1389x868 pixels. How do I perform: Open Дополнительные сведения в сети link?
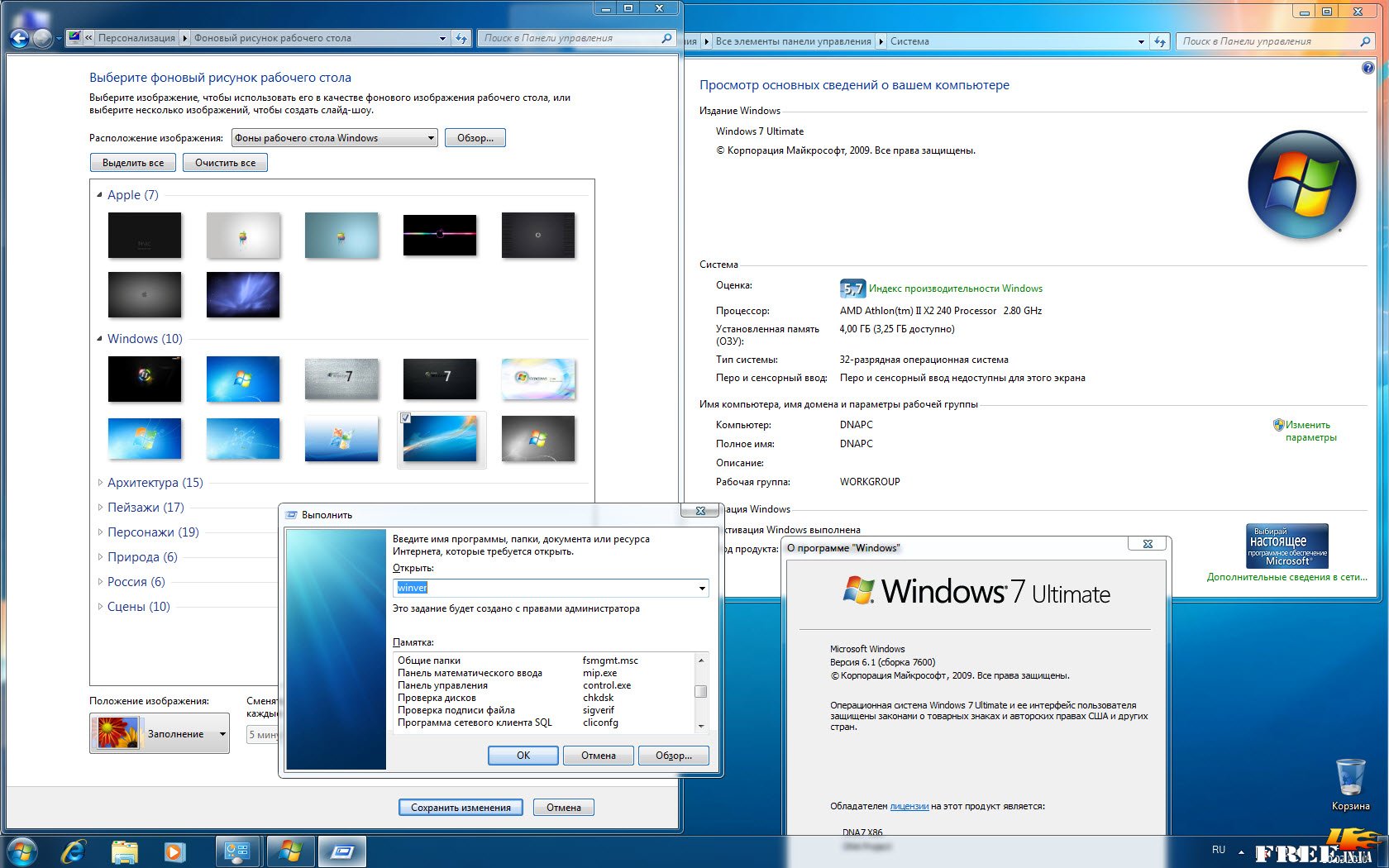click(1286, 577)
